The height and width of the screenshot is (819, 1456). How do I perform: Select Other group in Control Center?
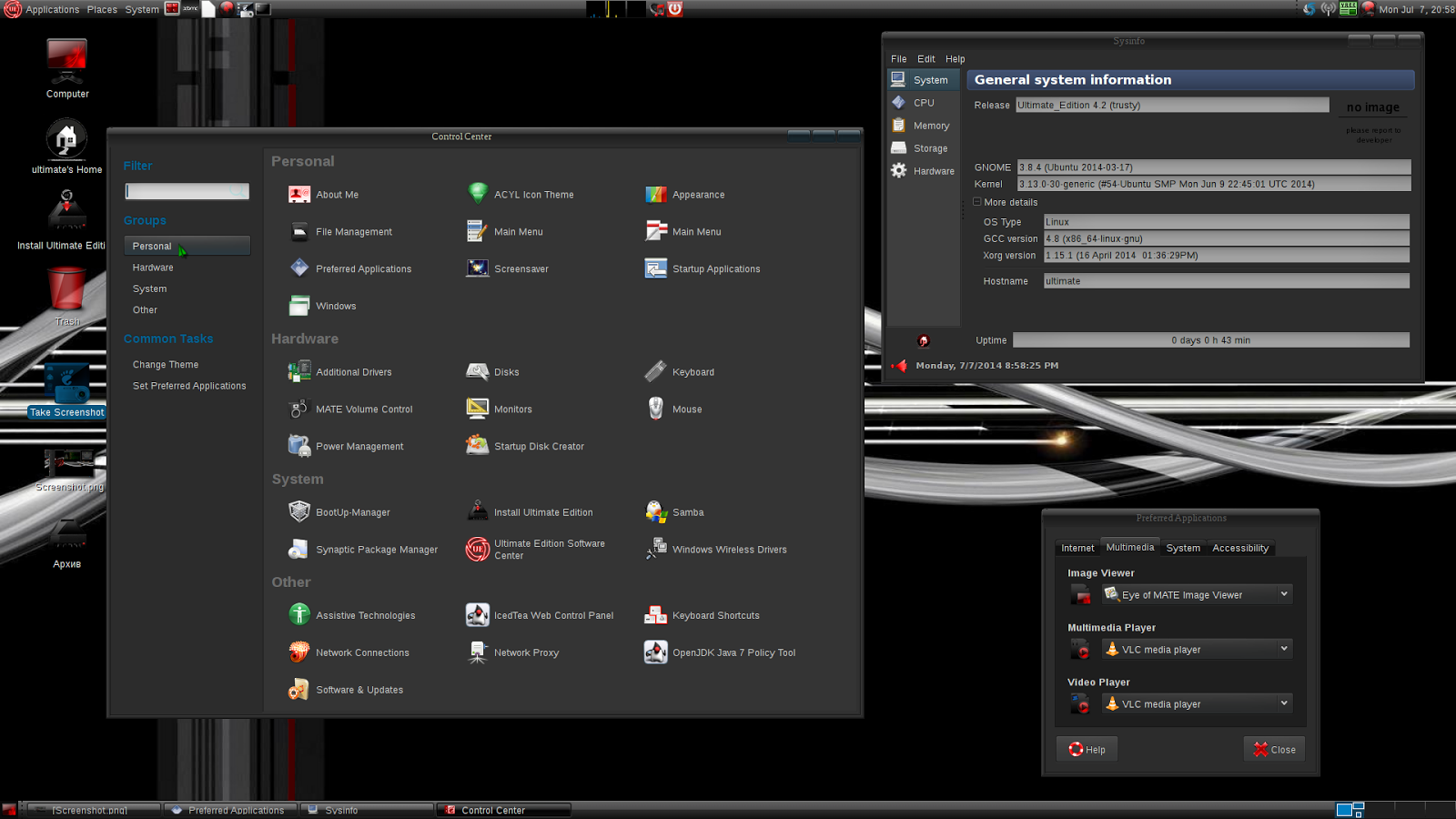145,310
